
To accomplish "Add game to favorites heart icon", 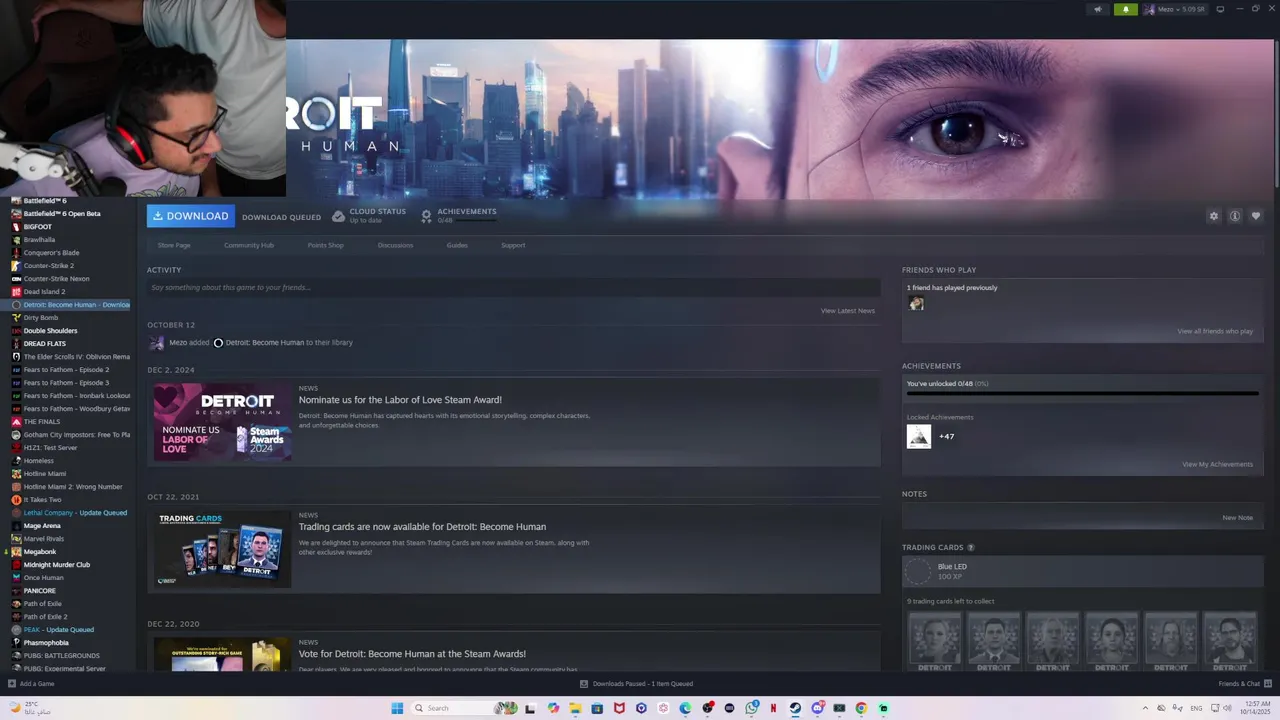I will 1256,216.
